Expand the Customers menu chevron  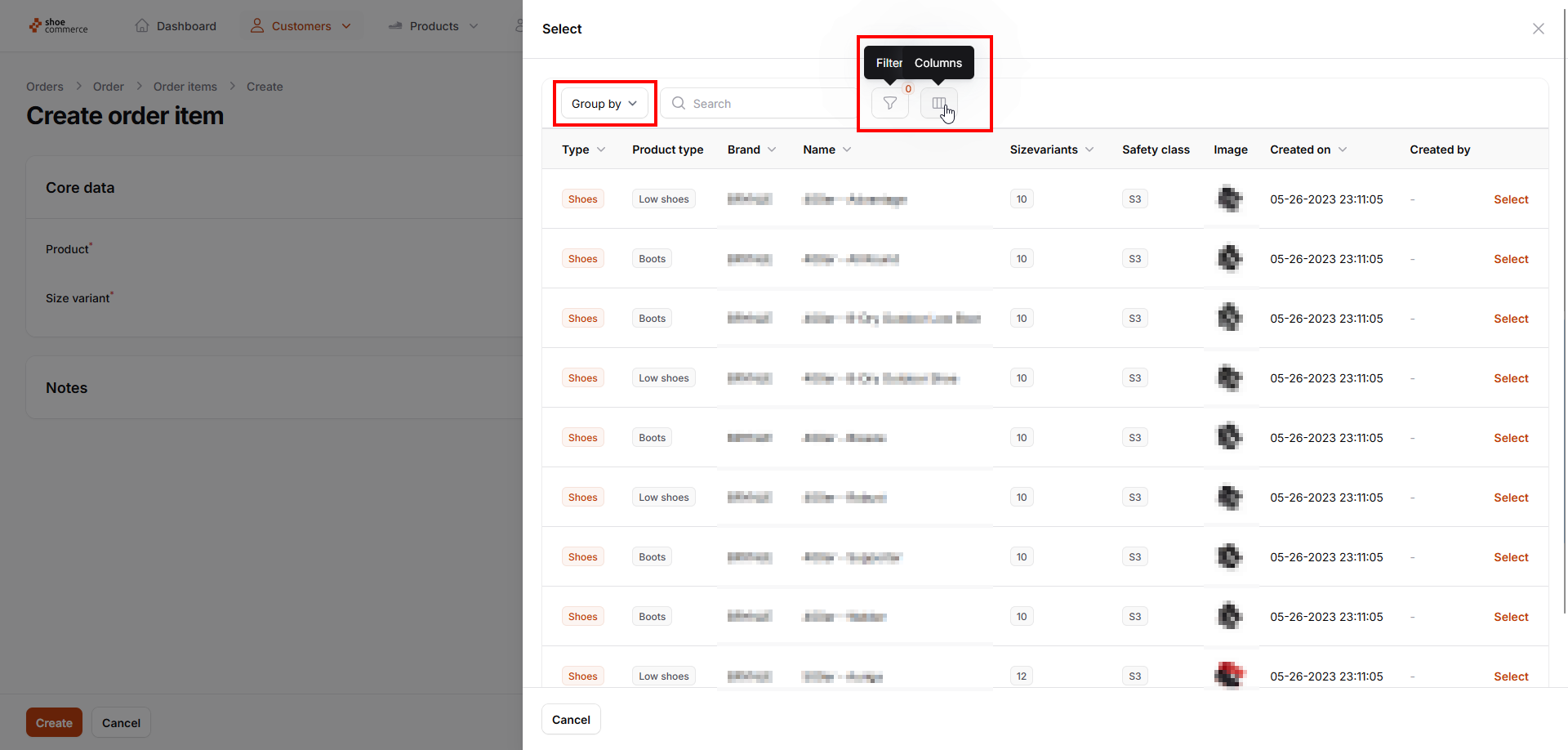346,26
